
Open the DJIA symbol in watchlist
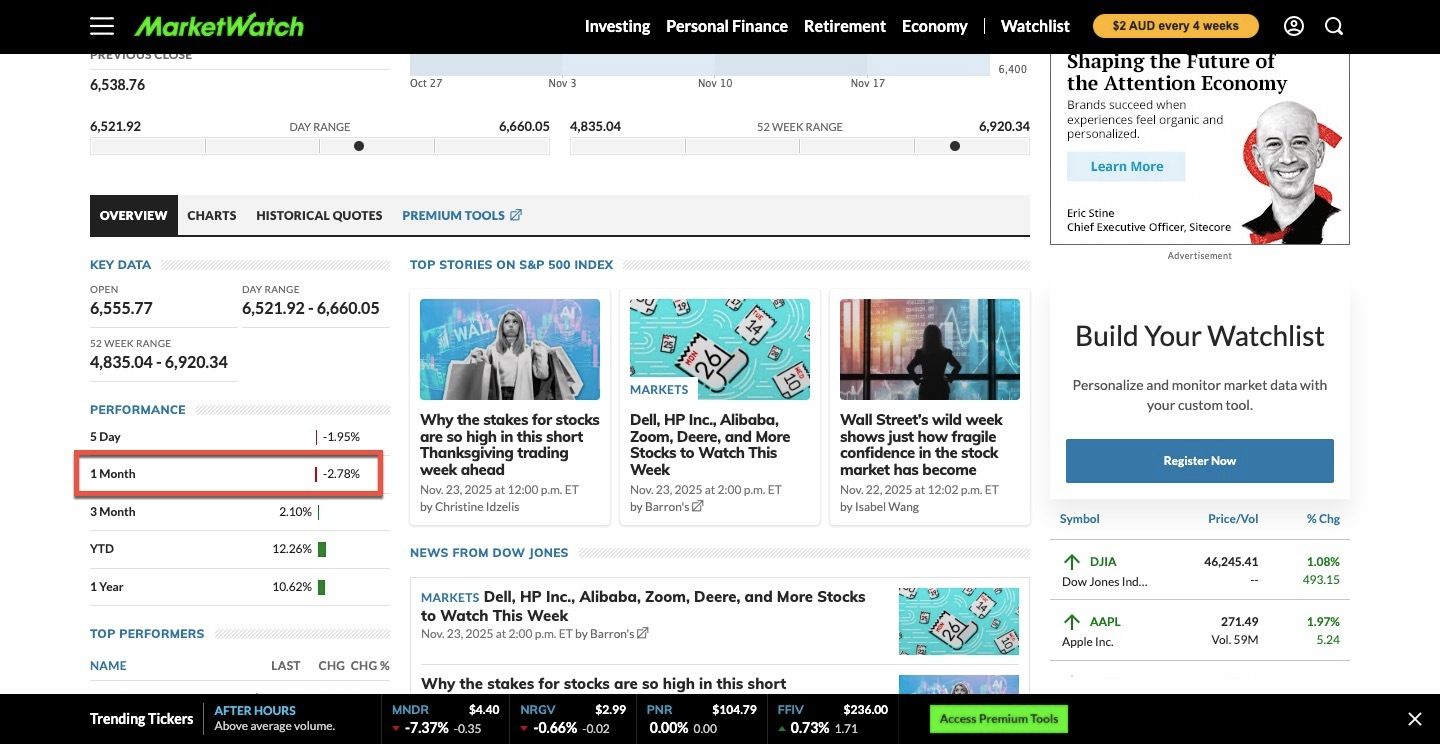tap(1103, 562)
